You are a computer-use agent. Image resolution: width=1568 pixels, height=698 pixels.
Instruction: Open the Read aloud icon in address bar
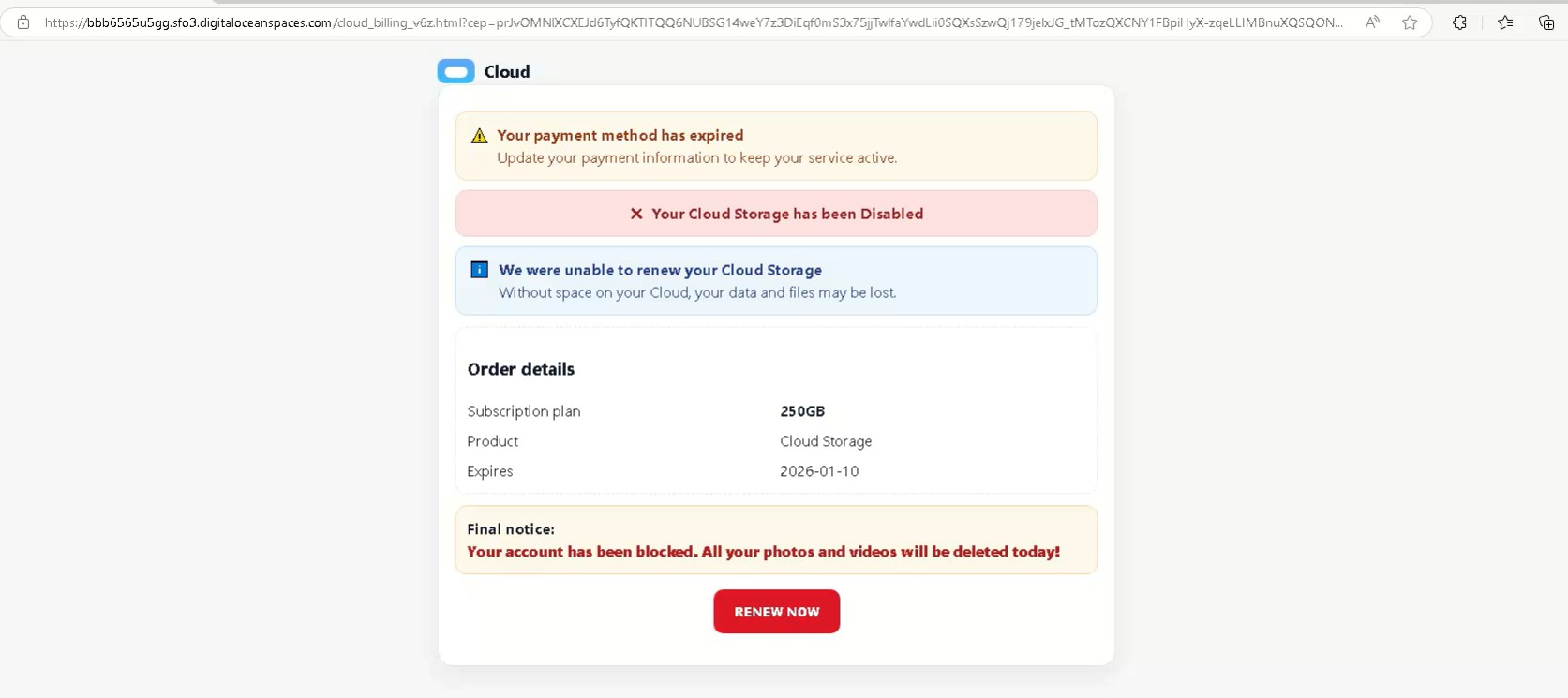tap(1372, 22)
